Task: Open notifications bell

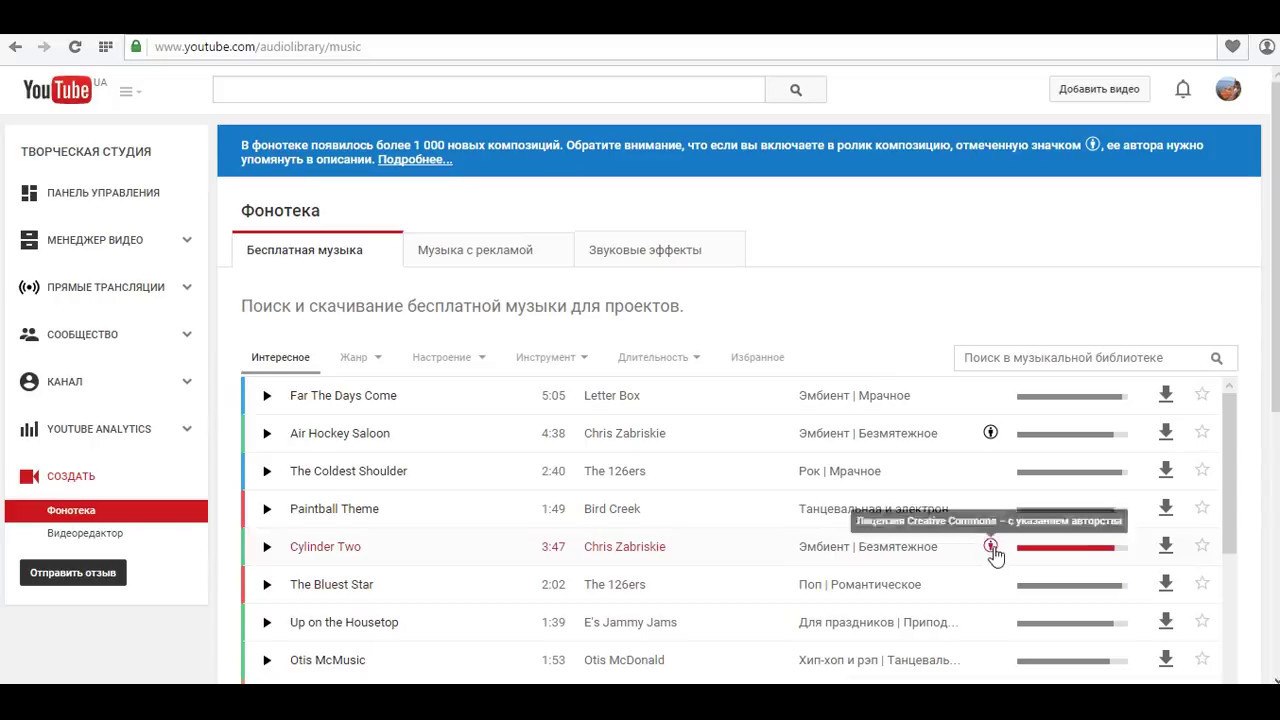Action: point(1183,89)
